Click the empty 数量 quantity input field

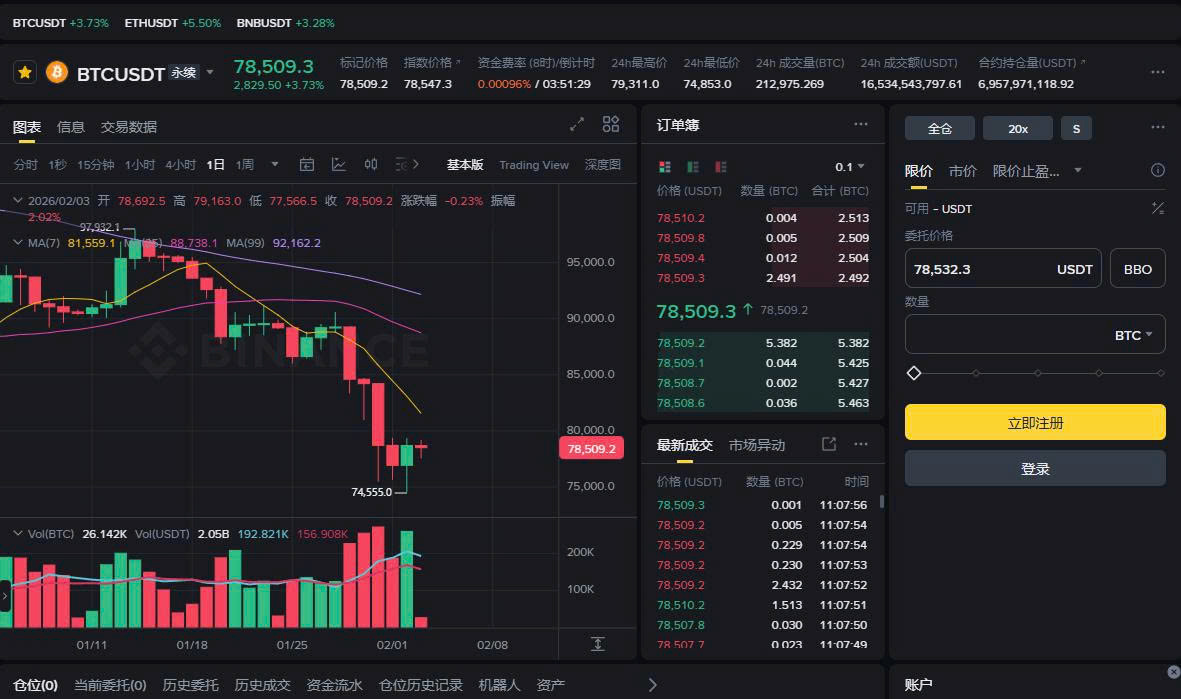tap(1035, 334)
